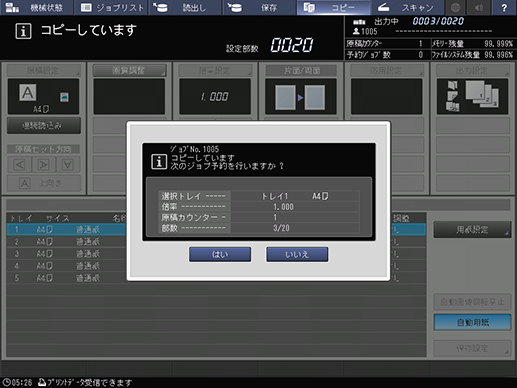Switch to the ジョブリスト tab
Image resolution: width=517 pixels, height=388 pixels.
pos(111,7)
